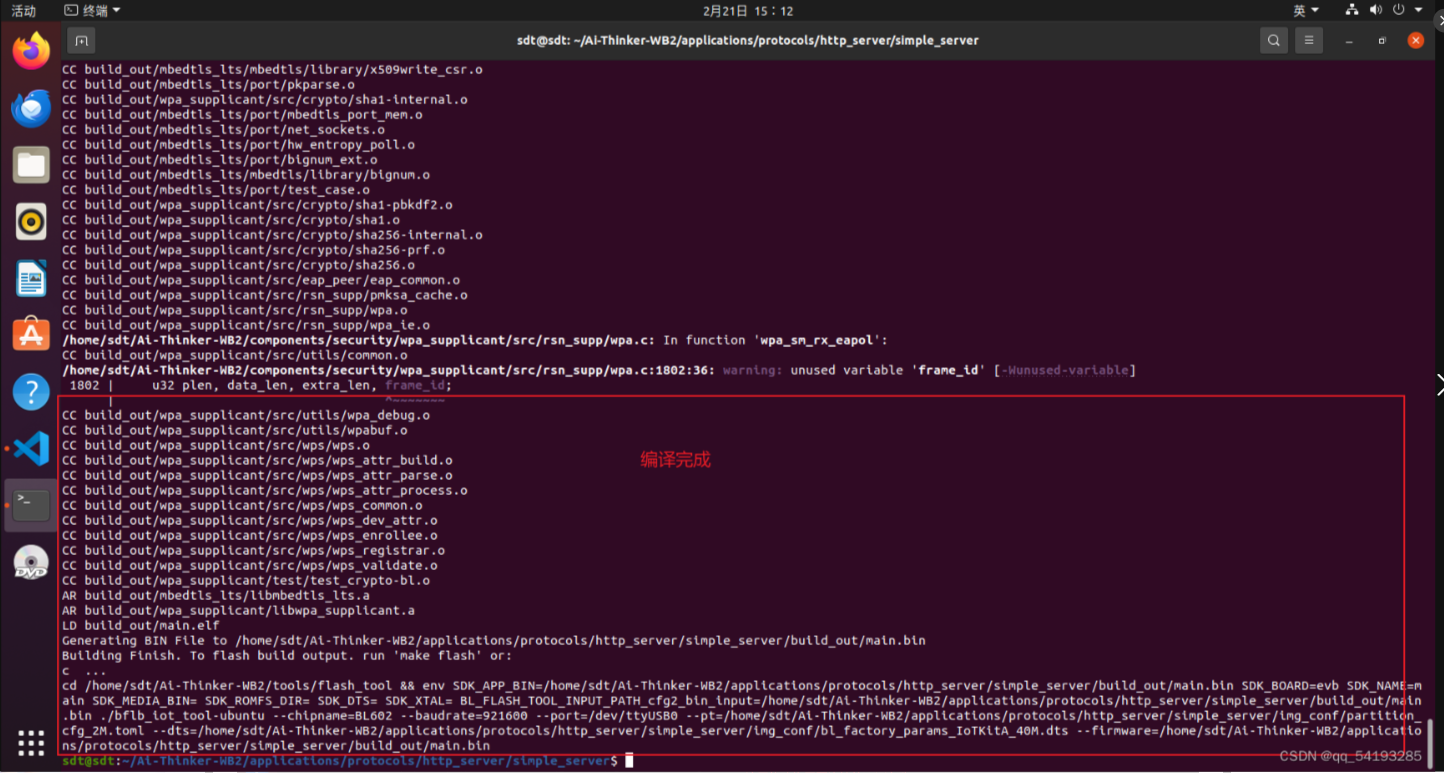Launch LibreOffice Writer from the dock
The image size is (1444, 773).
[x=31, y=279]
